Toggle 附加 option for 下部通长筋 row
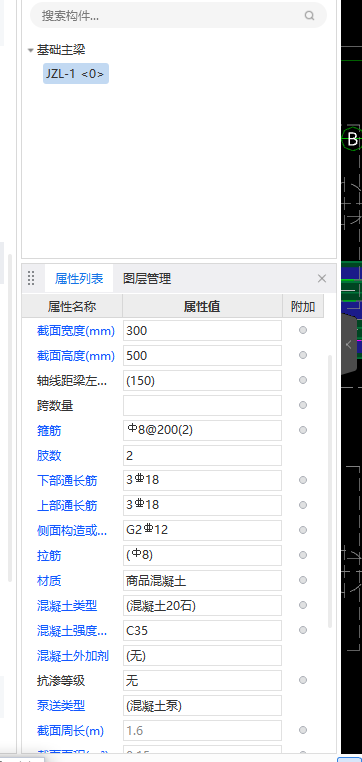This screenshot has height=762, width=362. coord(303,480)
